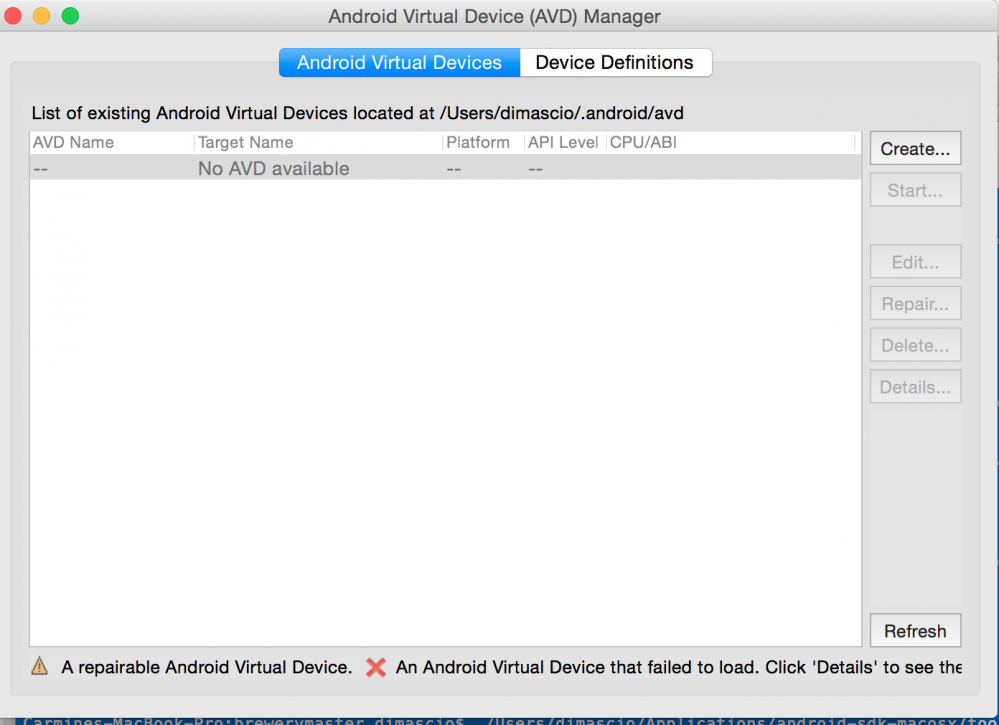Click the green zoom button on the window
The image size is (999, 725).
coord(70,16)
